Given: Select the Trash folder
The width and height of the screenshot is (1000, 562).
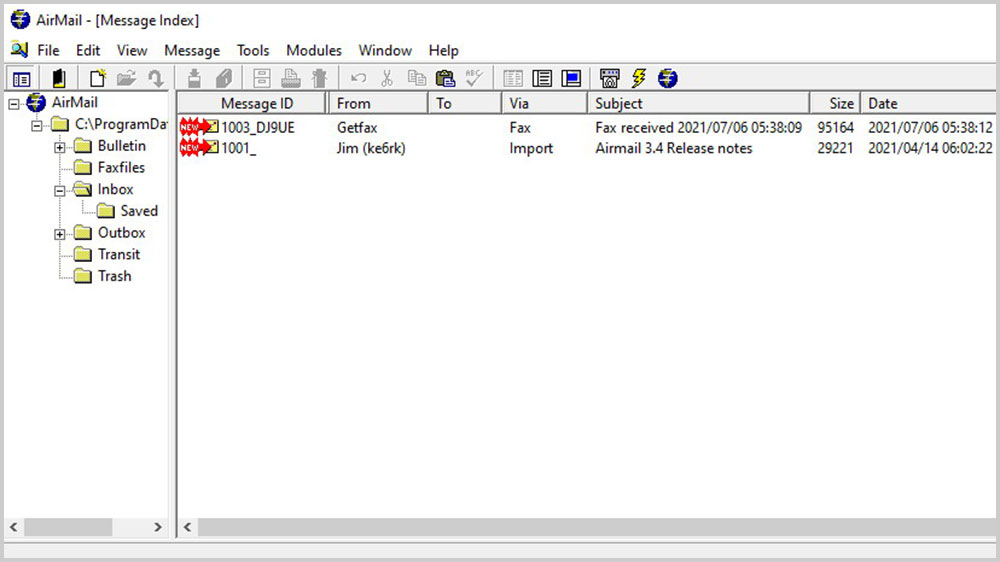Looking at the screenshot, I should [x=114, y=276].
